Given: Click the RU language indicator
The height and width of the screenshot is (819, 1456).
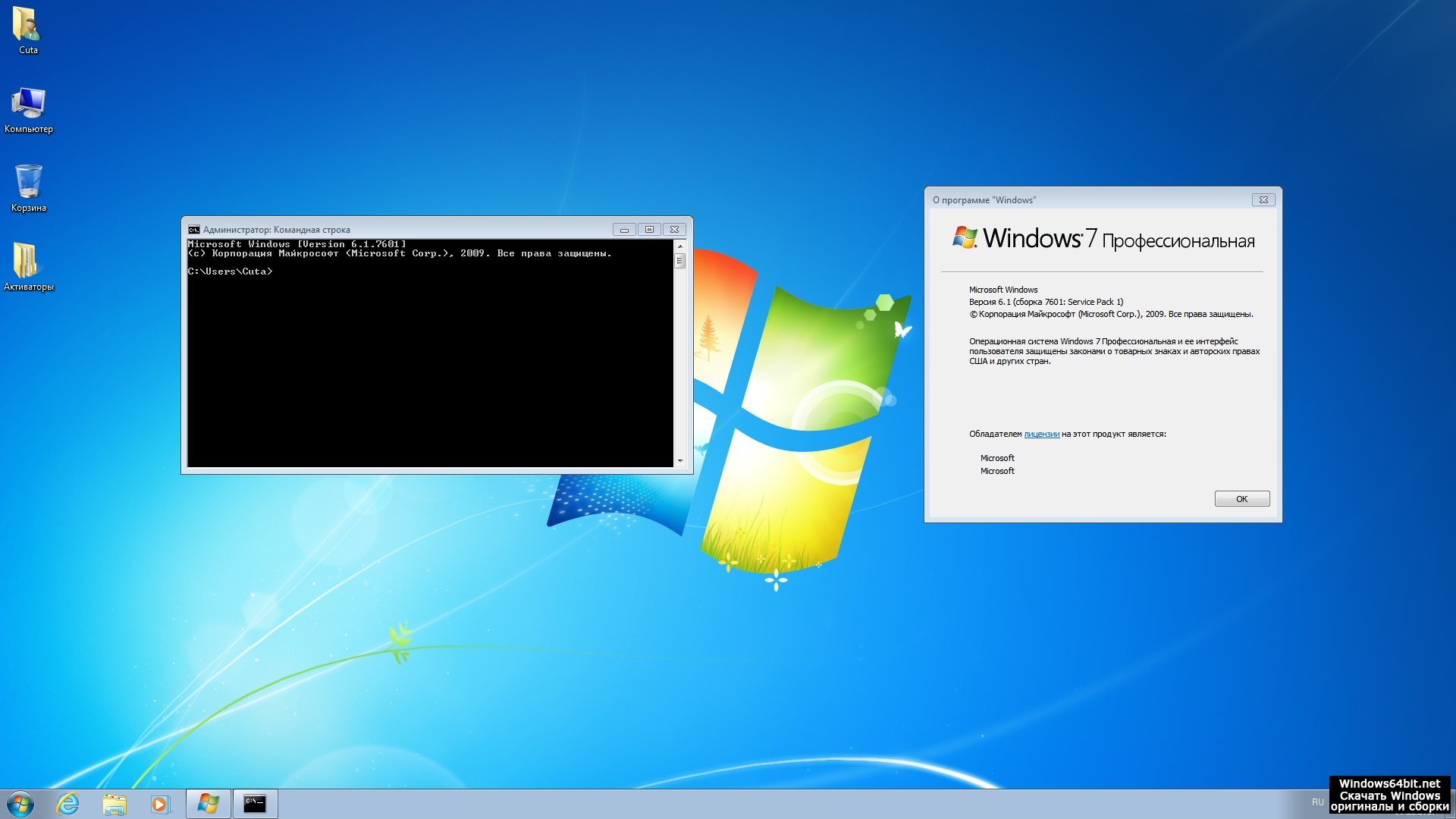Looking at the screenshot, I should click(x=1317, y=802).
